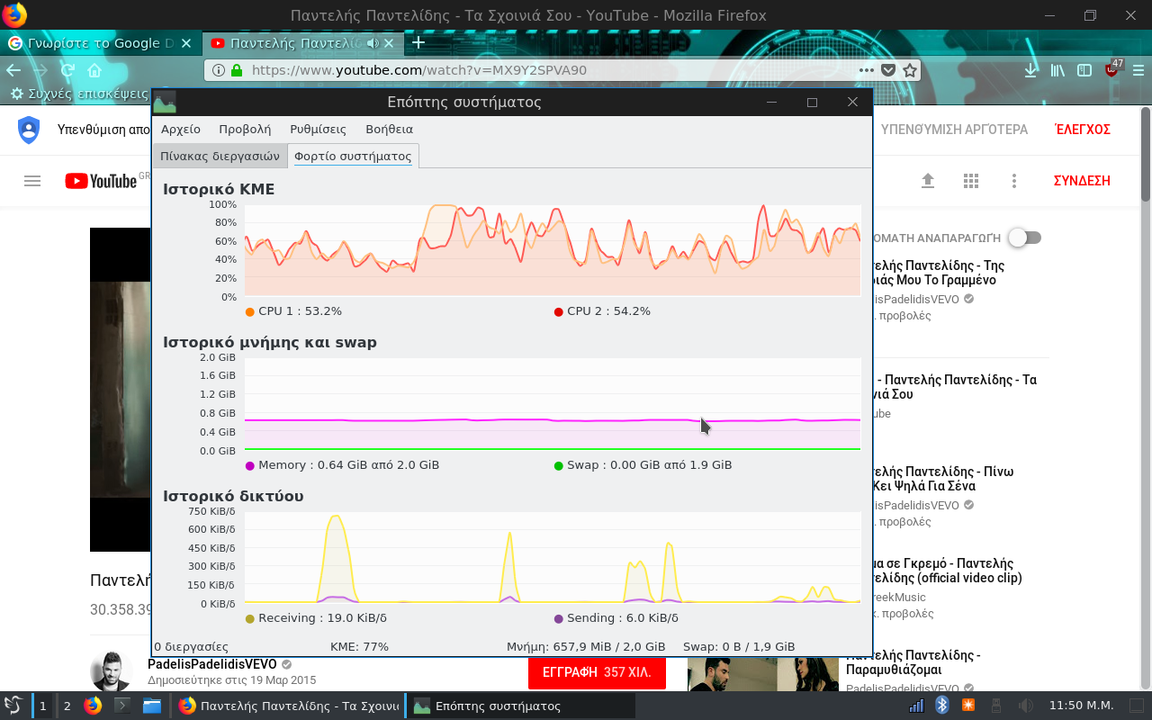Viewport: 1152px width, 720px height.
Task: Open YouTube guide hamburger menu
Action: click(x=32, y=181)
